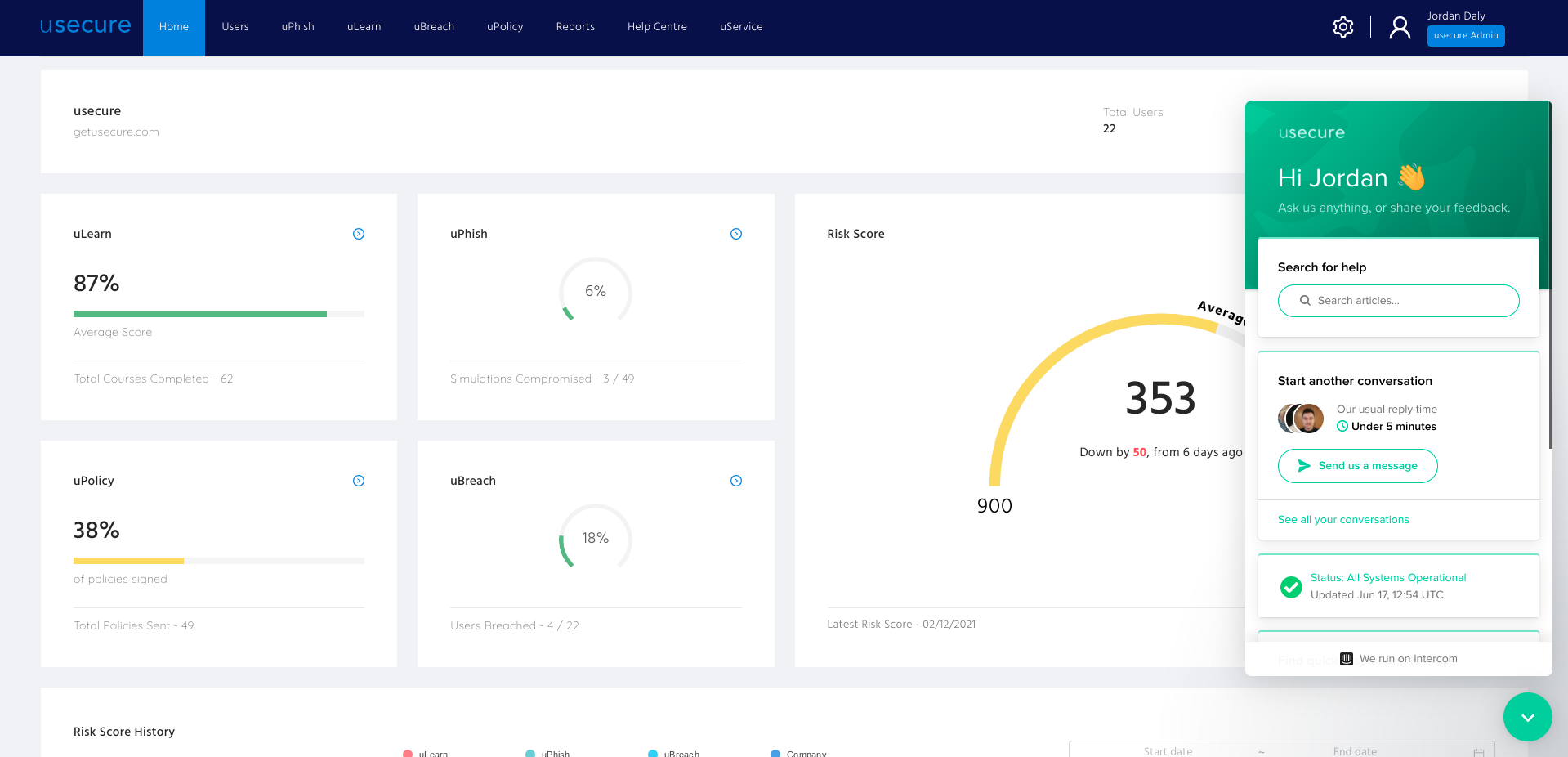Open the uPhish card arrow icon
Screen dimensions: 1568x757
coord(736,234)
